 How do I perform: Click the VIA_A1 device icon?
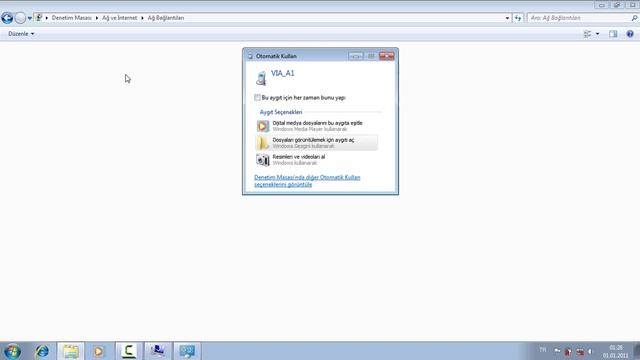point(261,78)
